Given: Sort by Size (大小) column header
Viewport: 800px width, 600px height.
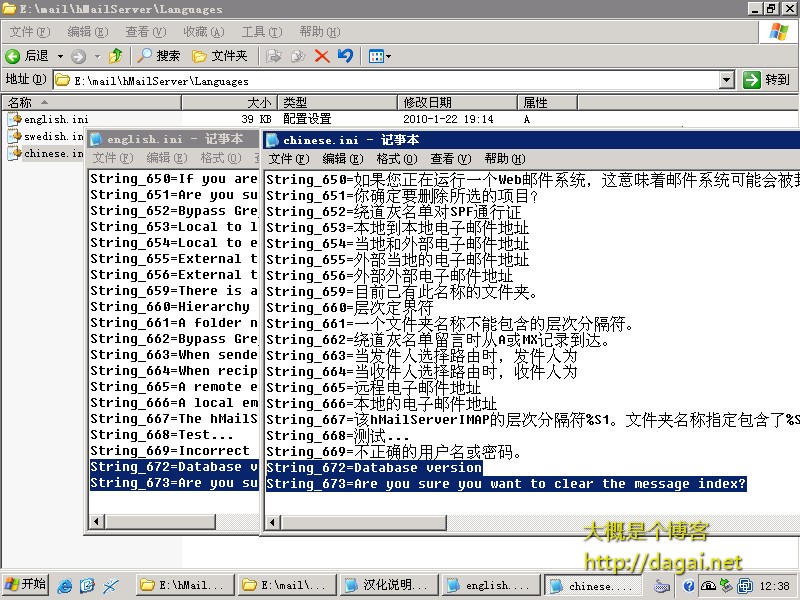Looking at the screenshot, I should pyautogui.click(x=230, y=103).
